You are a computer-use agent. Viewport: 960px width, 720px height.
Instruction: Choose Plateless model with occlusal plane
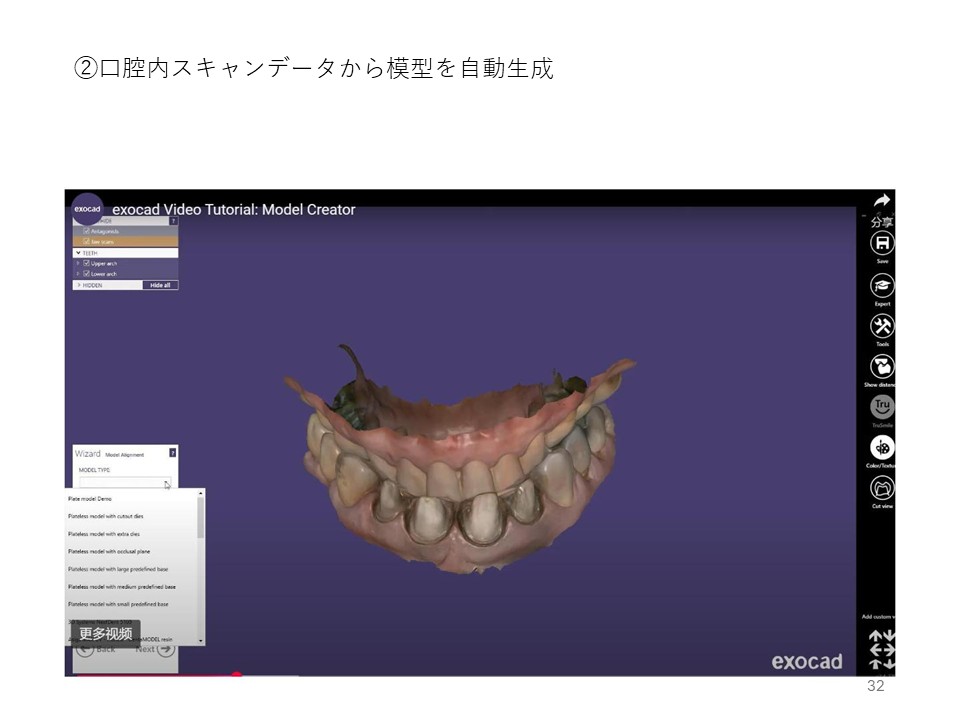(109, 551)
